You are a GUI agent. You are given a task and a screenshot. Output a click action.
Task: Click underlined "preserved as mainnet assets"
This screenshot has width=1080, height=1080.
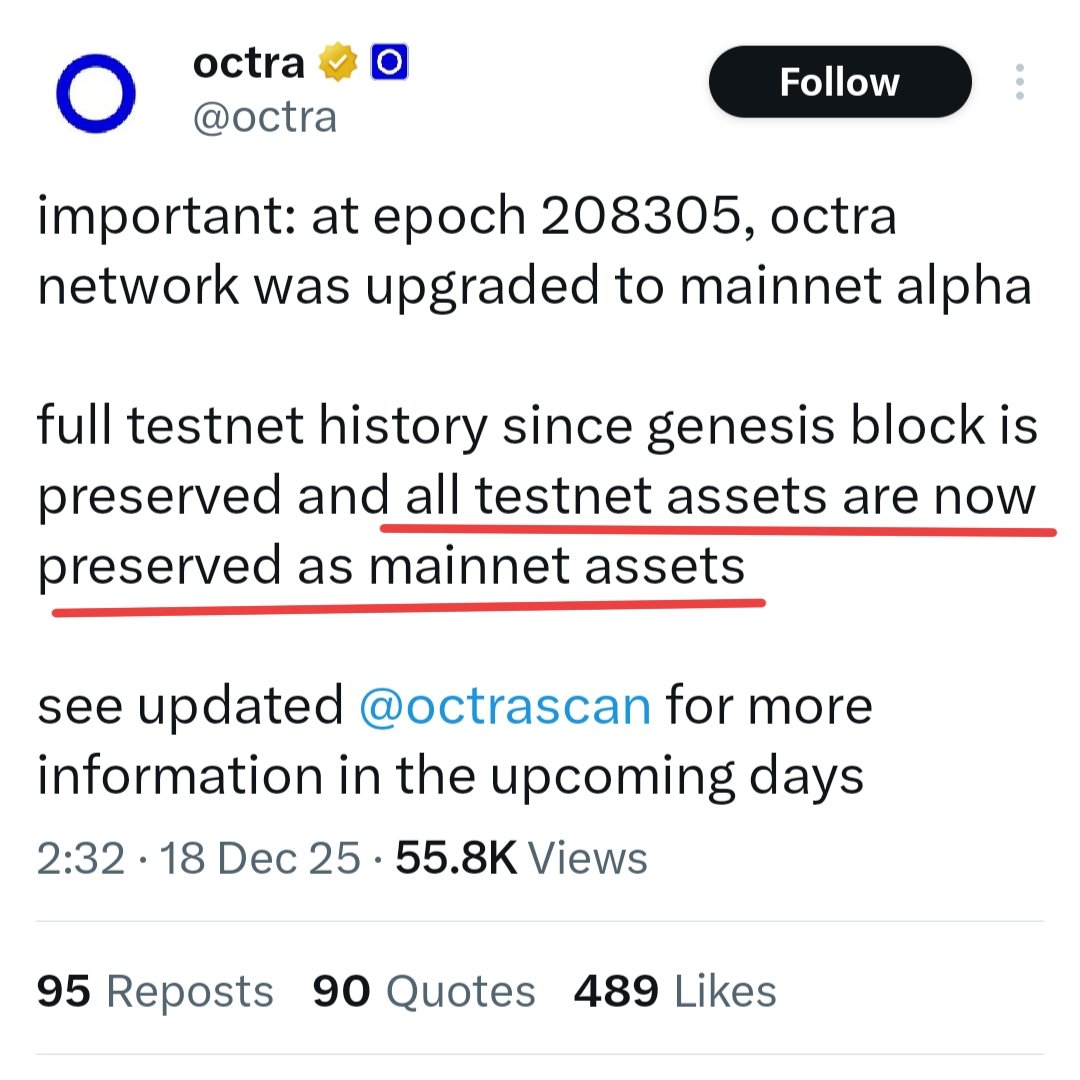click(x=391, y=567)
